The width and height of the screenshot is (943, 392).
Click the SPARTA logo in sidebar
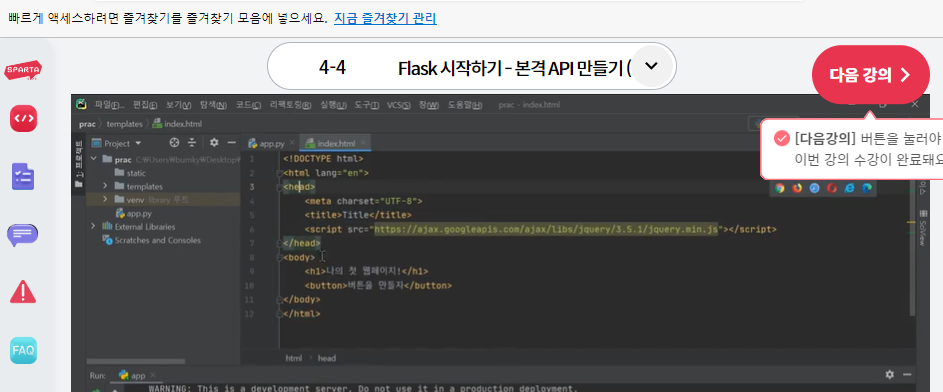pyautogui.click(x=23, y=71)
